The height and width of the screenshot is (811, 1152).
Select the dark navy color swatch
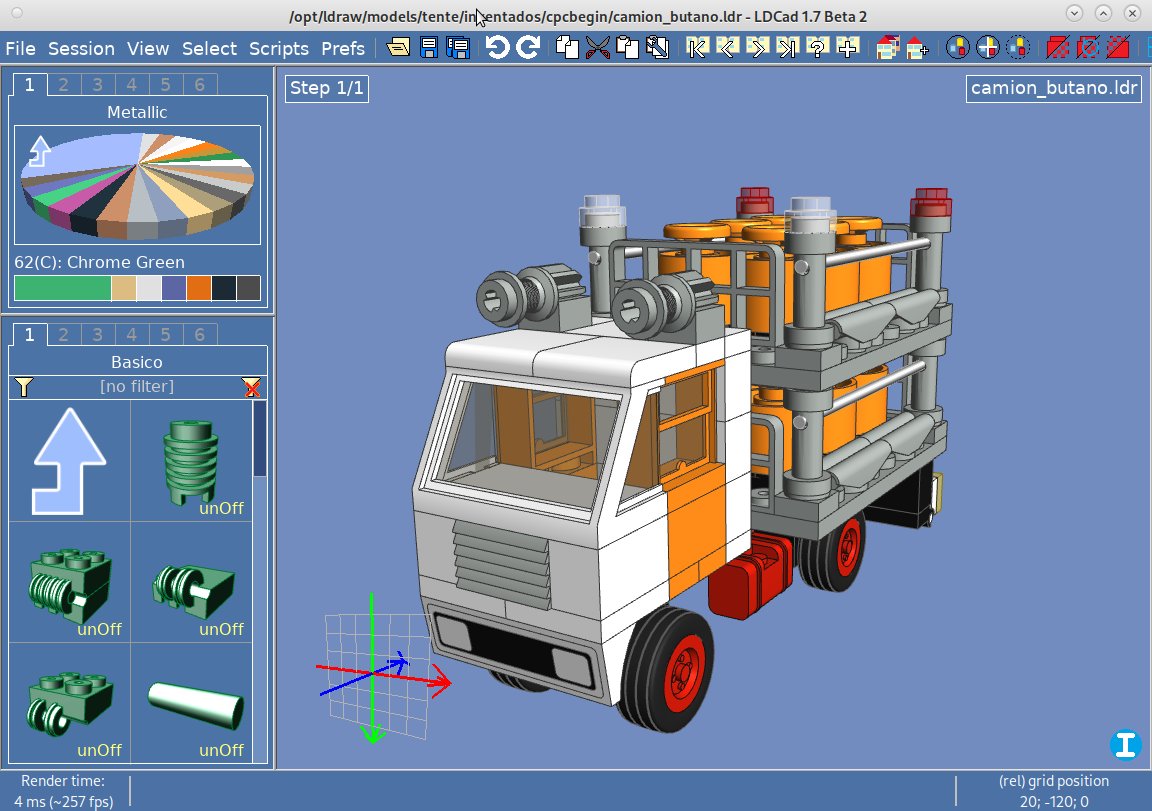[x=224, y=288]
